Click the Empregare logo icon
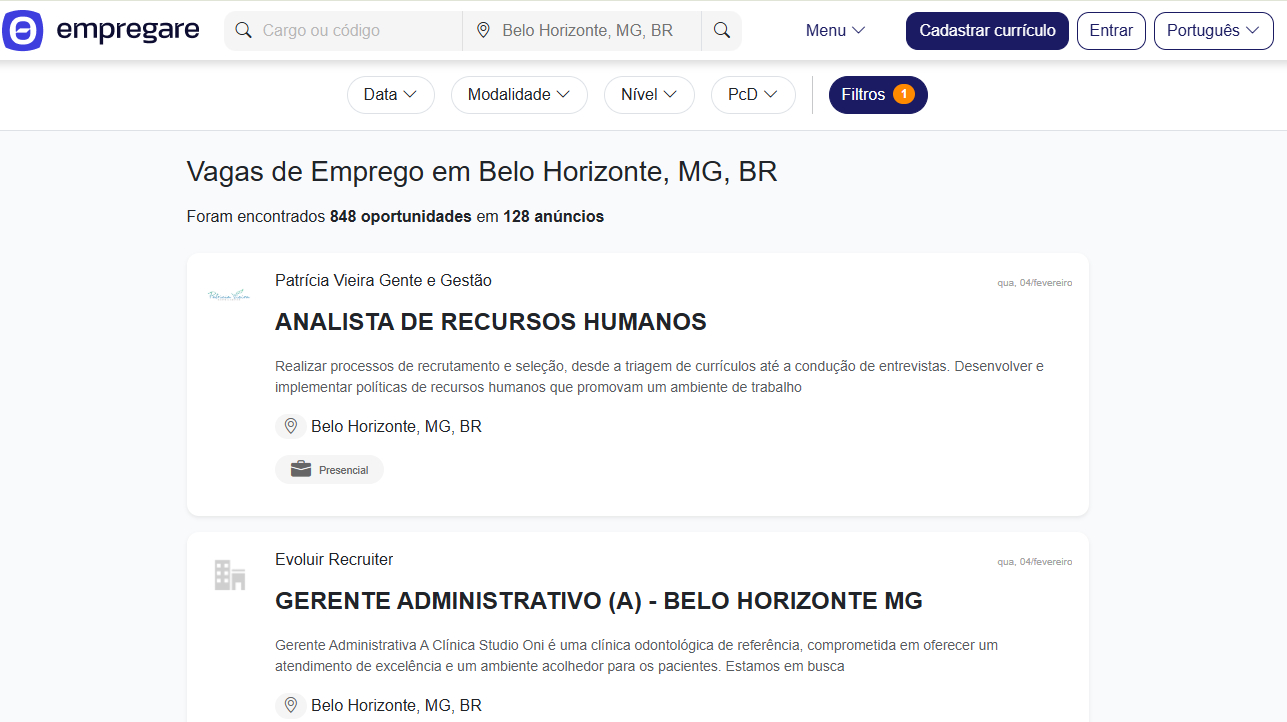This screenshot has height=722, width=1287. tap(23, 31)
